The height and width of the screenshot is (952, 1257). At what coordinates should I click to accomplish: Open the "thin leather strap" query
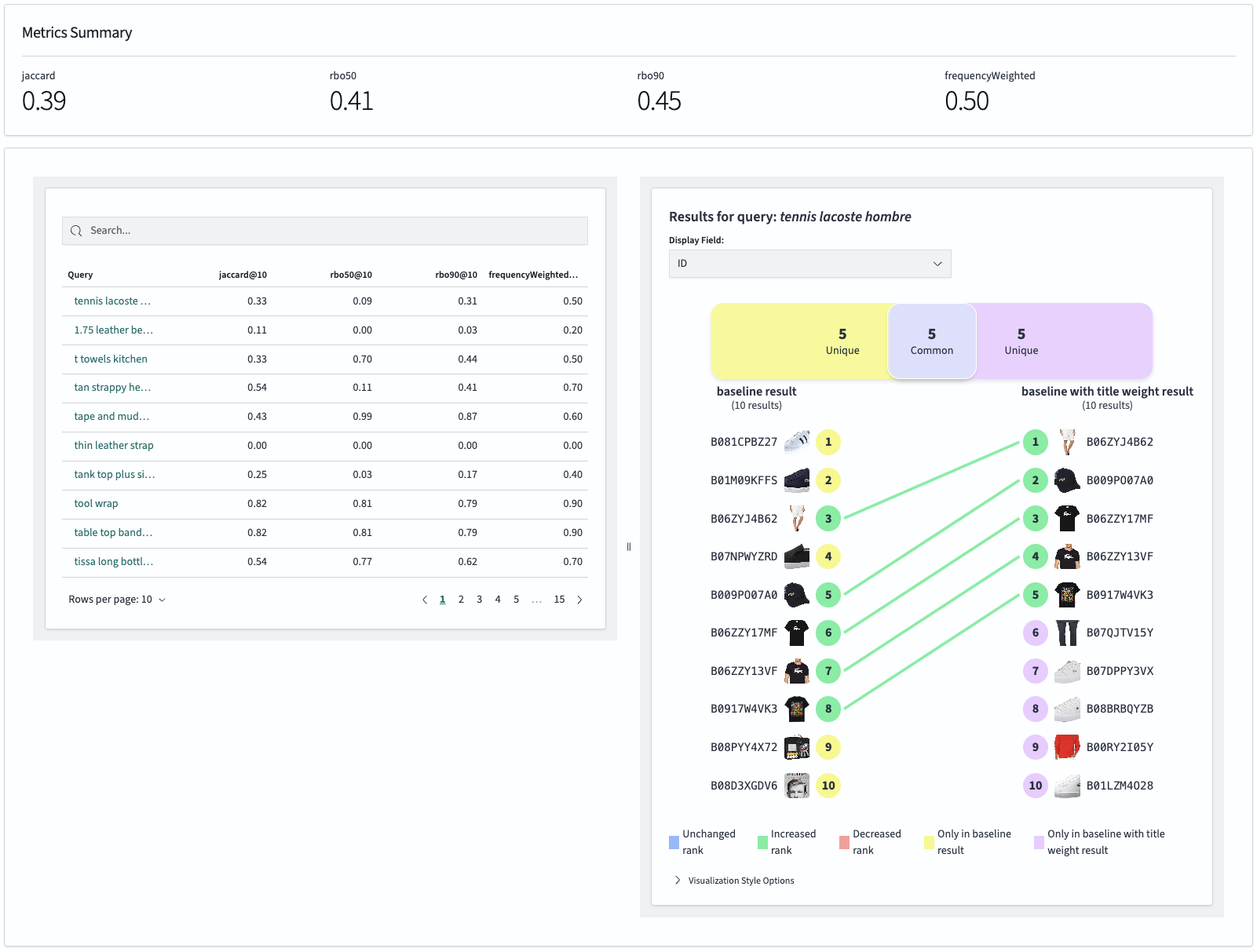pos(114,446)
